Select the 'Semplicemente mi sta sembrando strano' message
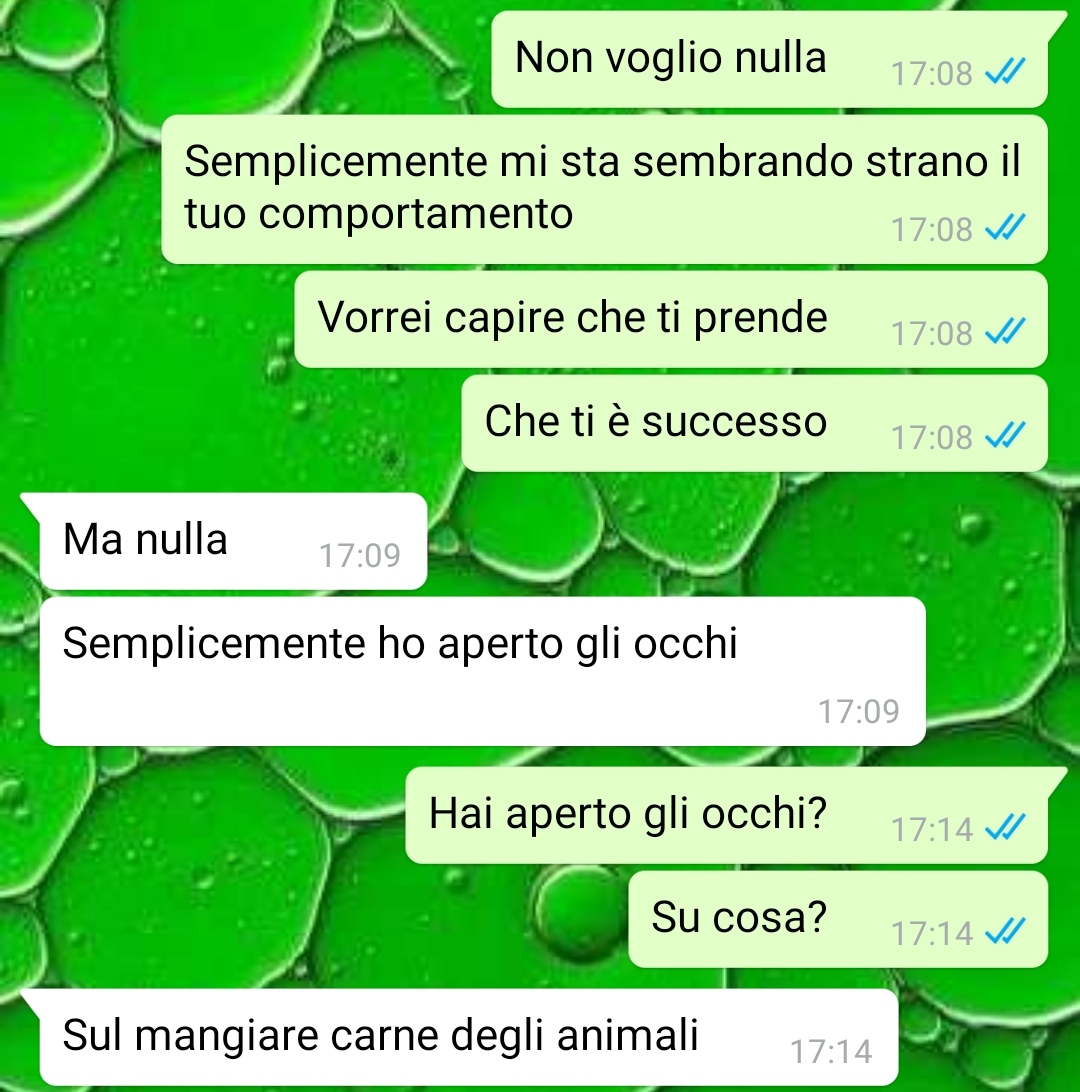1080x1092 pixels. pos(604,189)
